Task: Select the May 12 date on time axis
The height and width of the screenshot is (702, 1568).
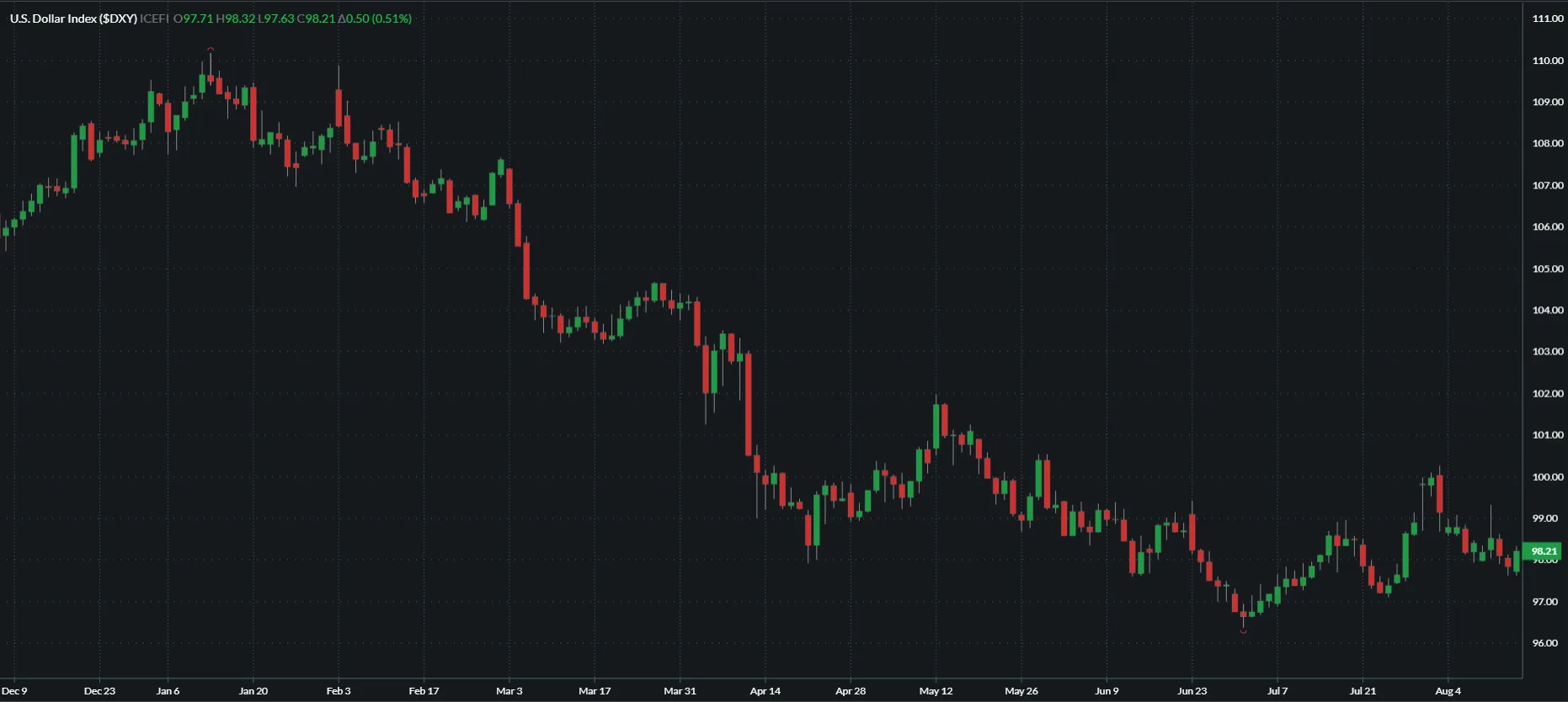Action: point(936,691)
